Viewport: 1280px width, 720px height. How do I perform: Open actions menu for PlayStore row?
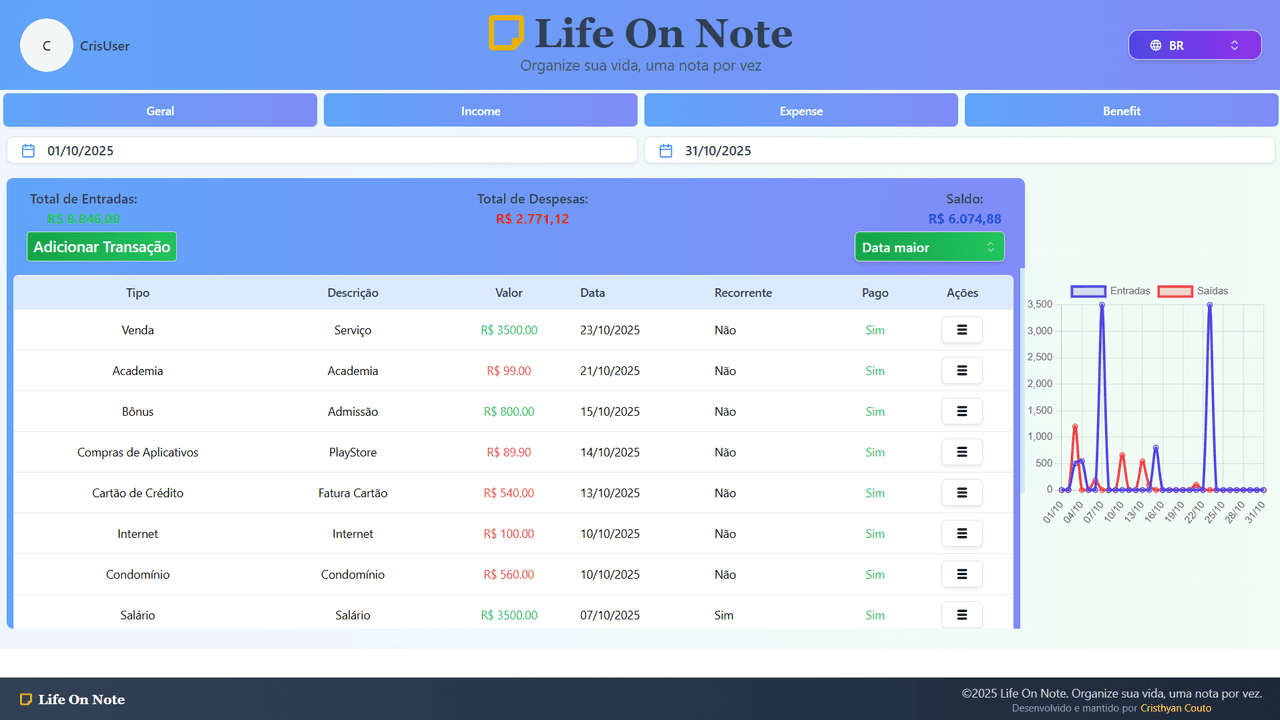(x=961, y=452)
